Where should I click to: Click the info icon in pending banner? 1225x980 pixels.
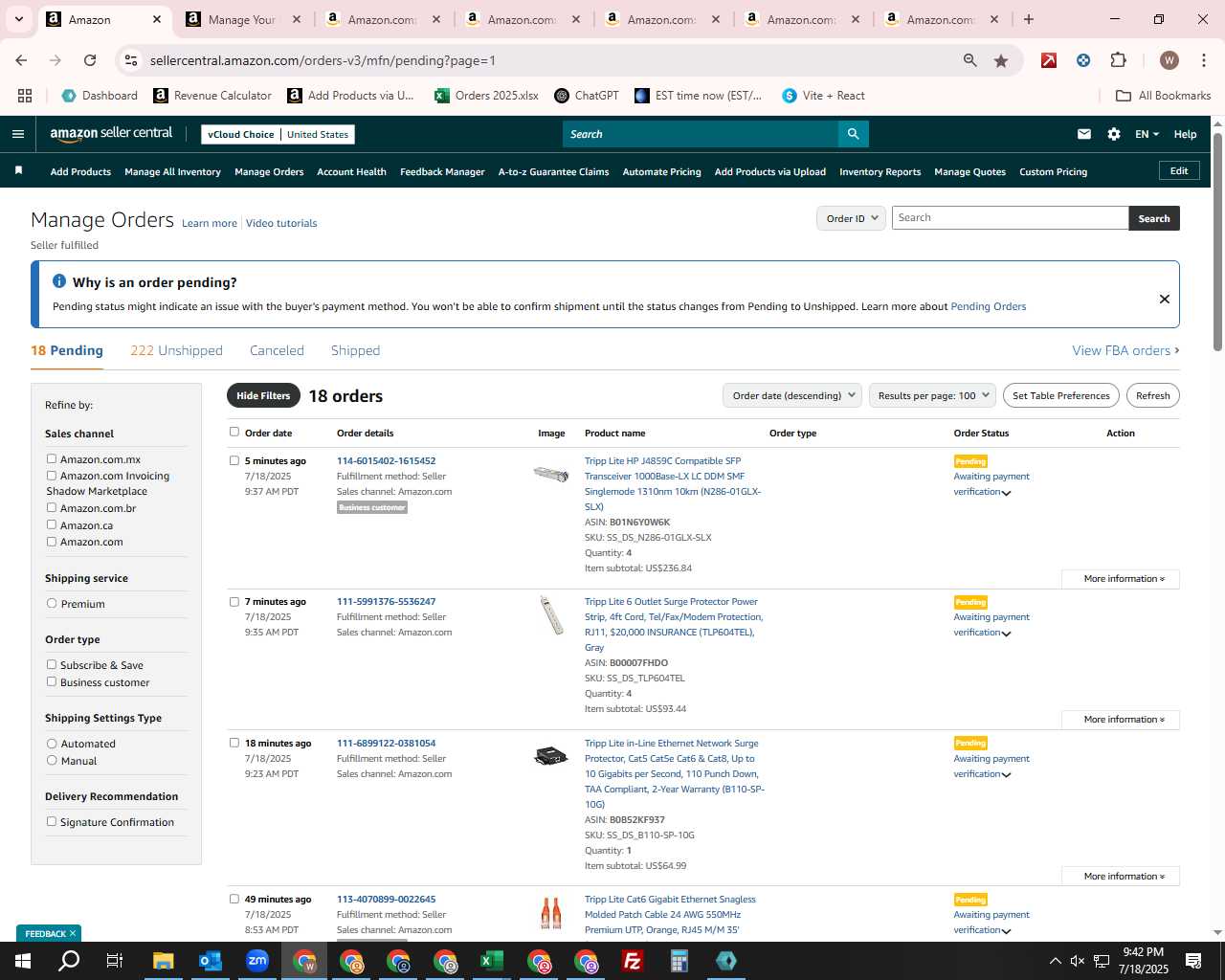pyautogui.click(x=59, y=281)
